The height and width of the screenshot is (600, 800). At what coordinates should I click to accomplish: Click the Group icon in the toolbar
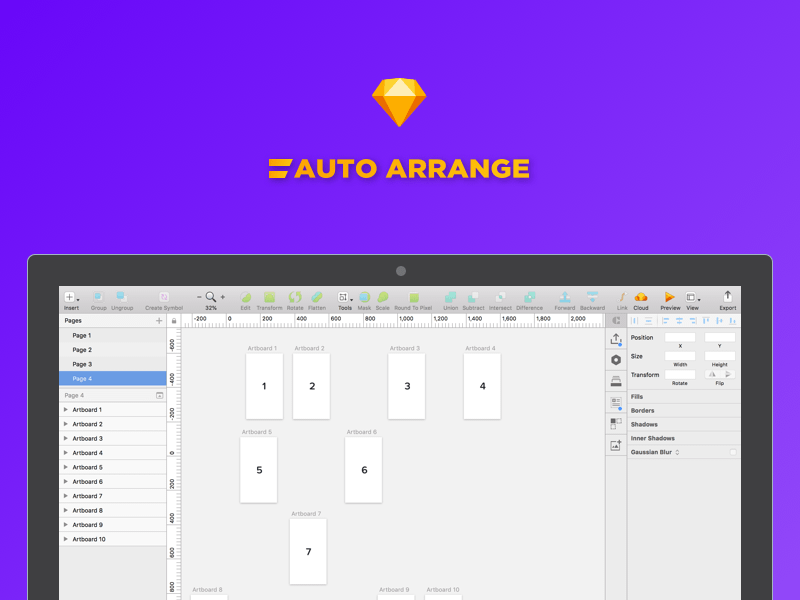point(98,297)
